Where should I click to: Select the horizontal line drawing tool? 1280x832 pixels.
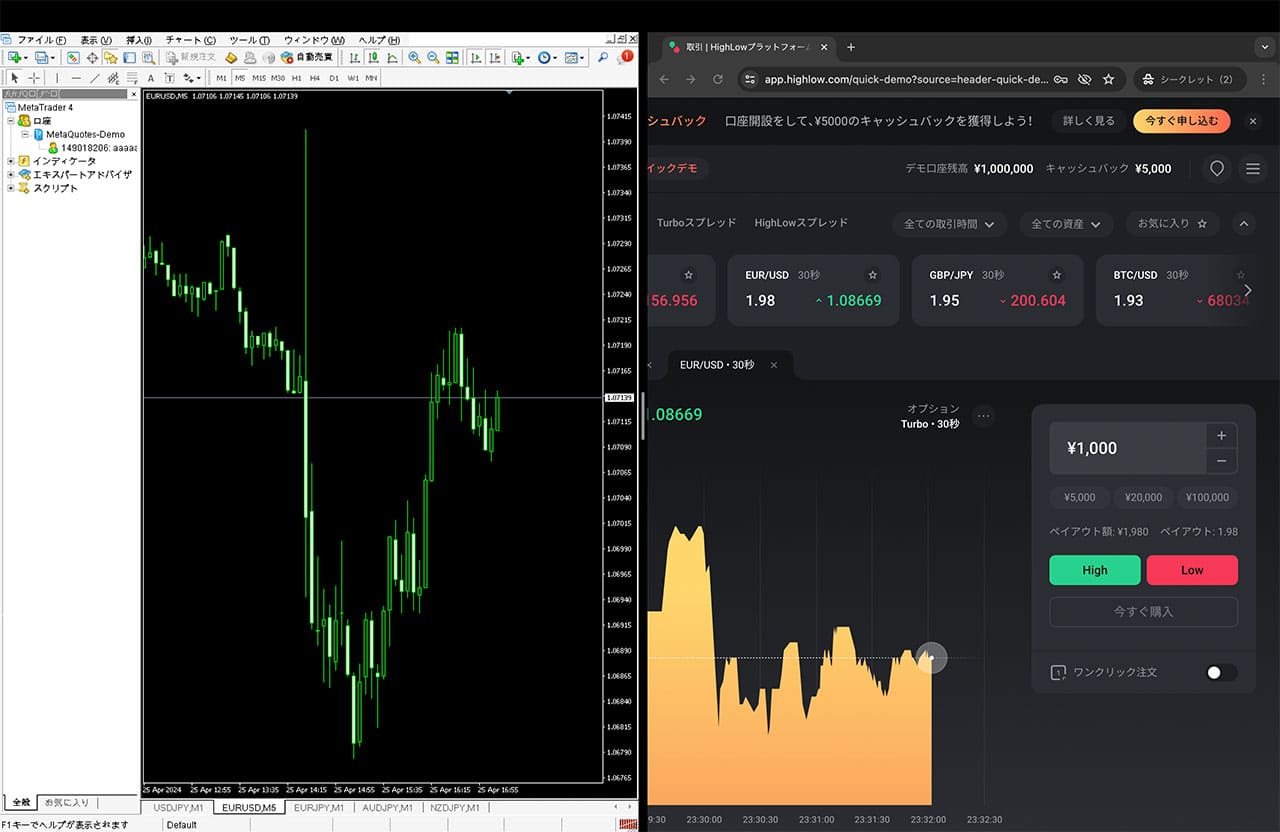[76, 77]
